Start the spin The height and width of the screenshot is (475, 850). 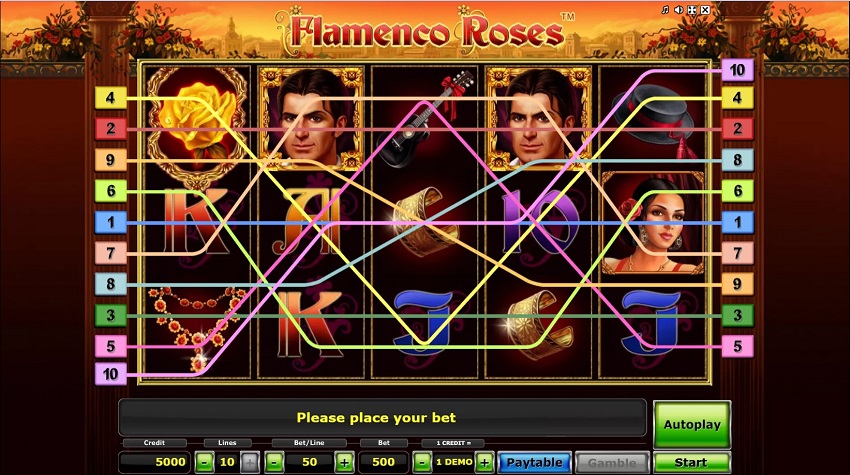coord(691,463)
